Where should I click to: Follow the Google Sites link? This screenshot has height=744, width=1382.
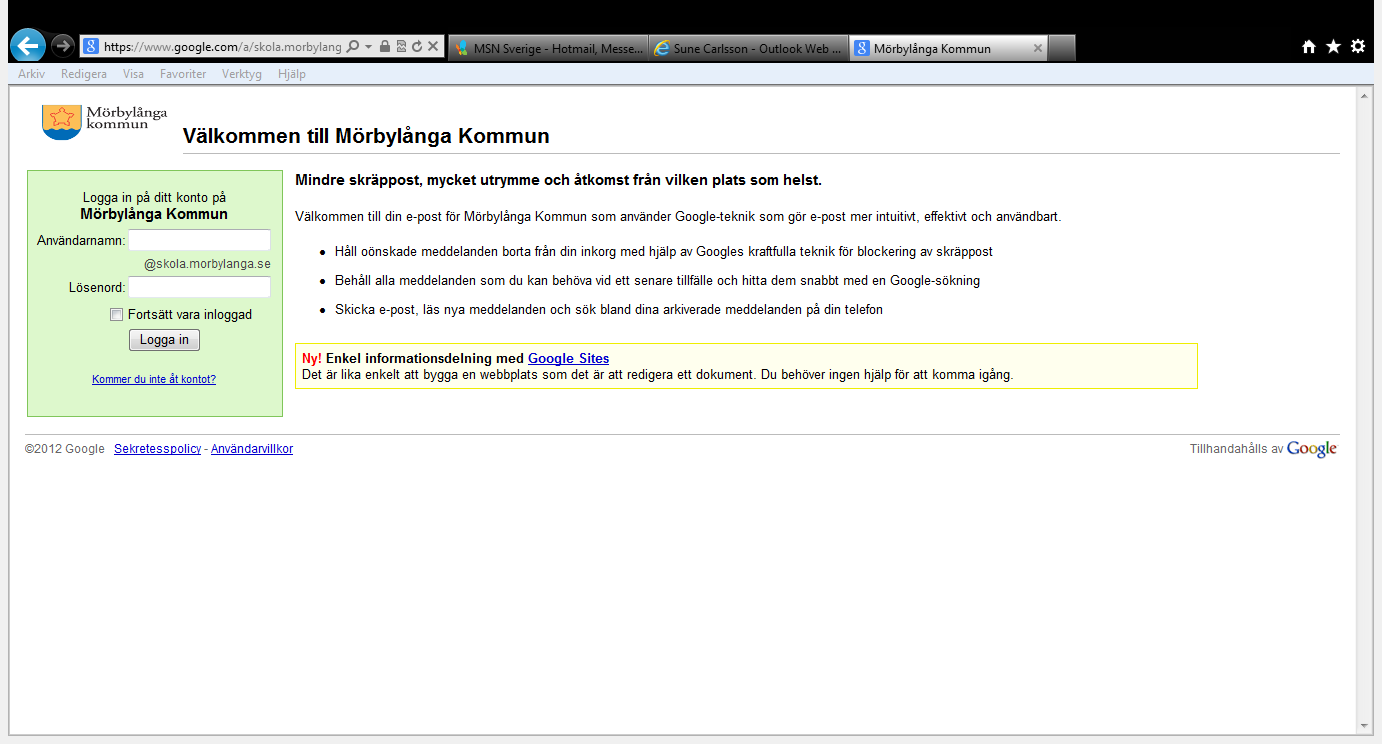tap(568, 358)
